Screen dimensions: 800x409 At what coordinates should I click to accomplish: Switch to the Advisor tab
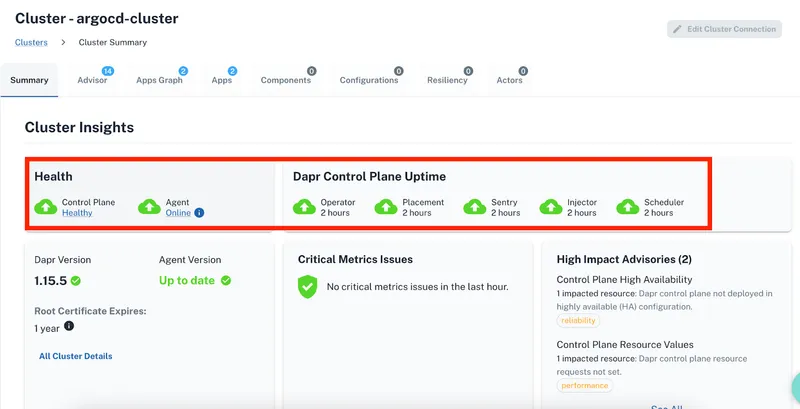click(x=92, y=80)
